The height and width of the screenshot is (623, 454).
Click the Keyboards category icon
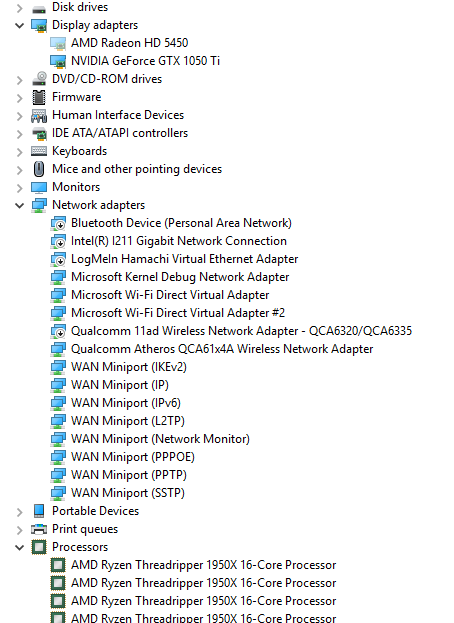(39, 151)
